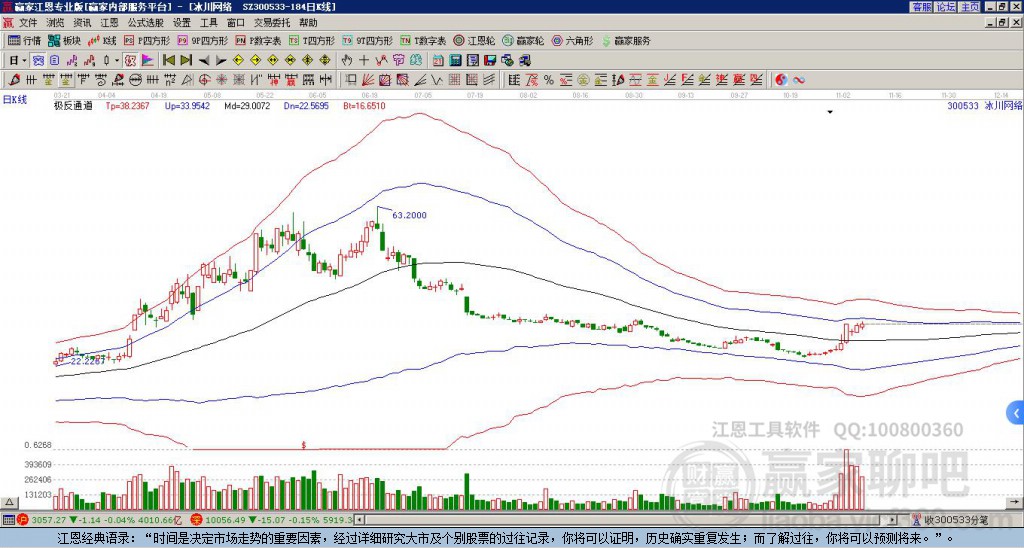Screen dimensions: 1024x548
Task: Open the 主页 homepage link
Action: click(969, 7)
